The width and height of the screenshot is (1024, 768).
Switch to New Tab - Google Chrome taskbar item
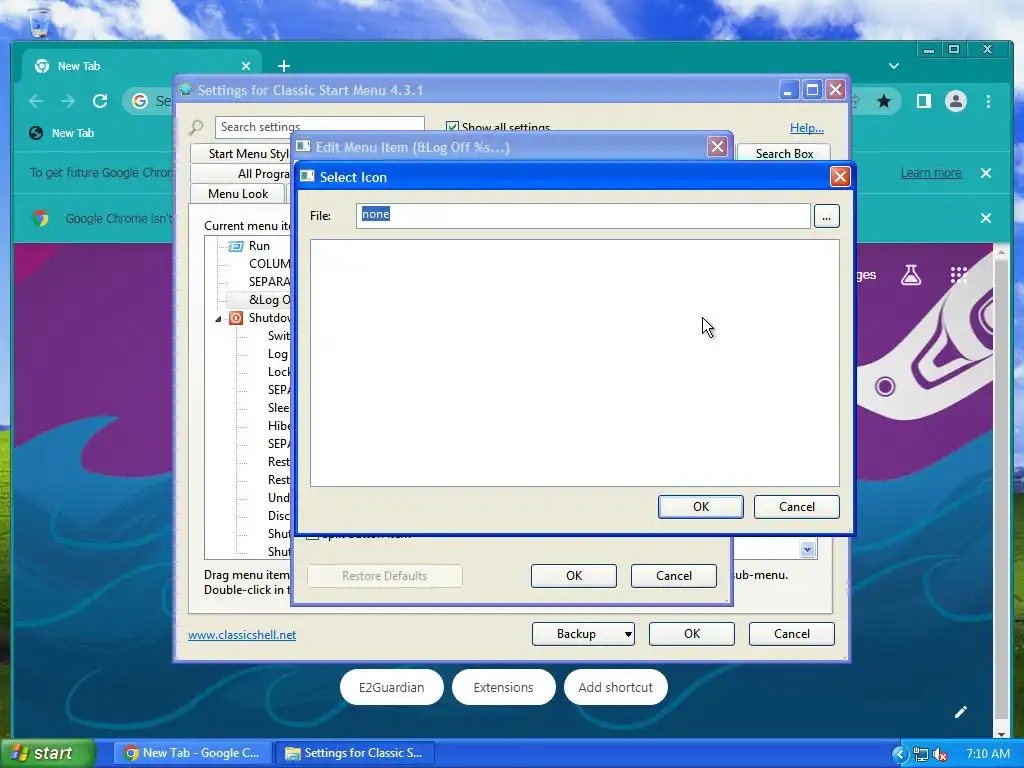[191, 753]
